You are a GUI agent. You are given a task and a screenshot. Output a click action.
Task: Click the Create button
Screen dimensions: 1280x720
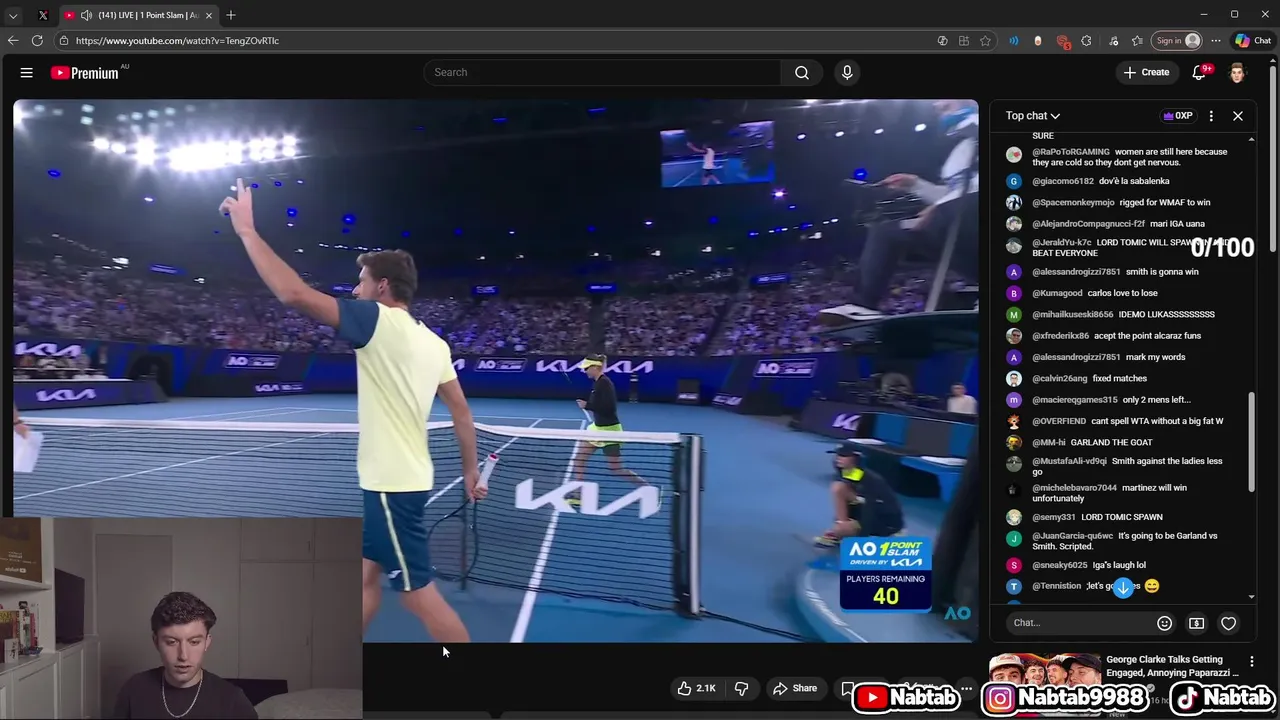pyautogui.click(x=1146, y=72)
